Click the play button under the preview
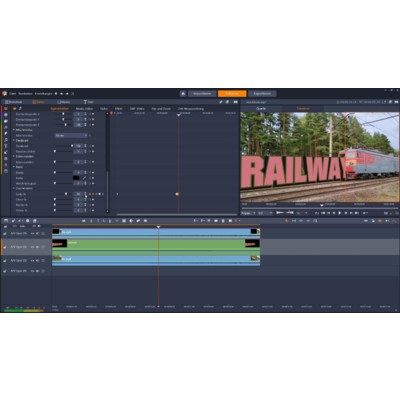 click(339, 213)
